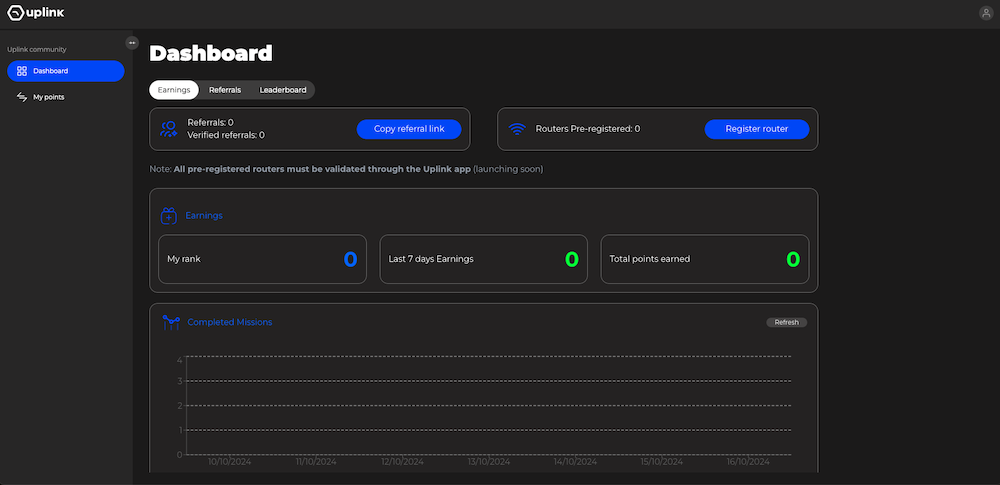Click the 'Uplink community' sidebar heading
The image size is (1000, 485).
[x=37, y=49]
